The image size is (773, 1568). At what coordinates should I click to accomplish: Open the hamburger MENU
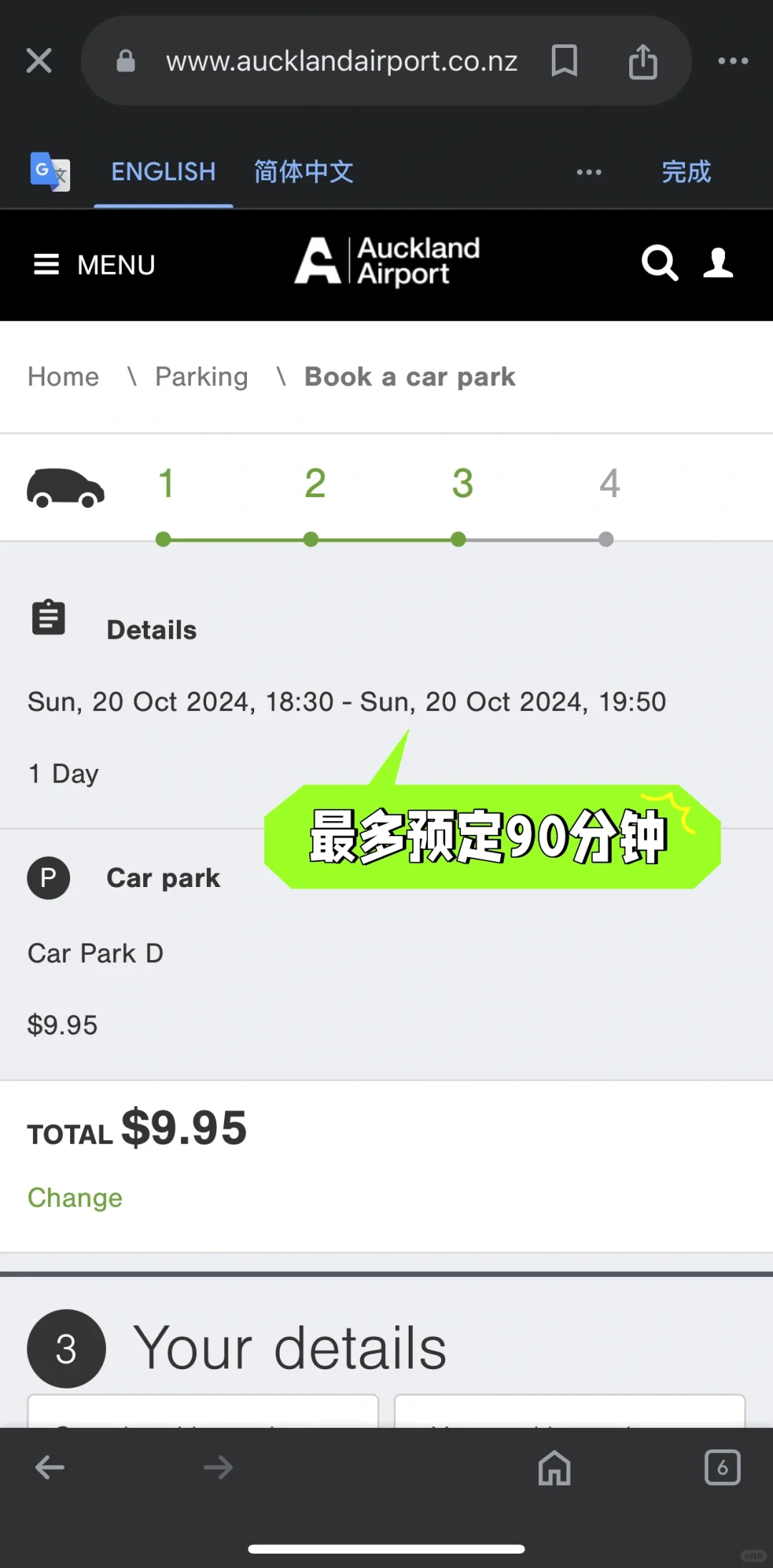(94, 265)
